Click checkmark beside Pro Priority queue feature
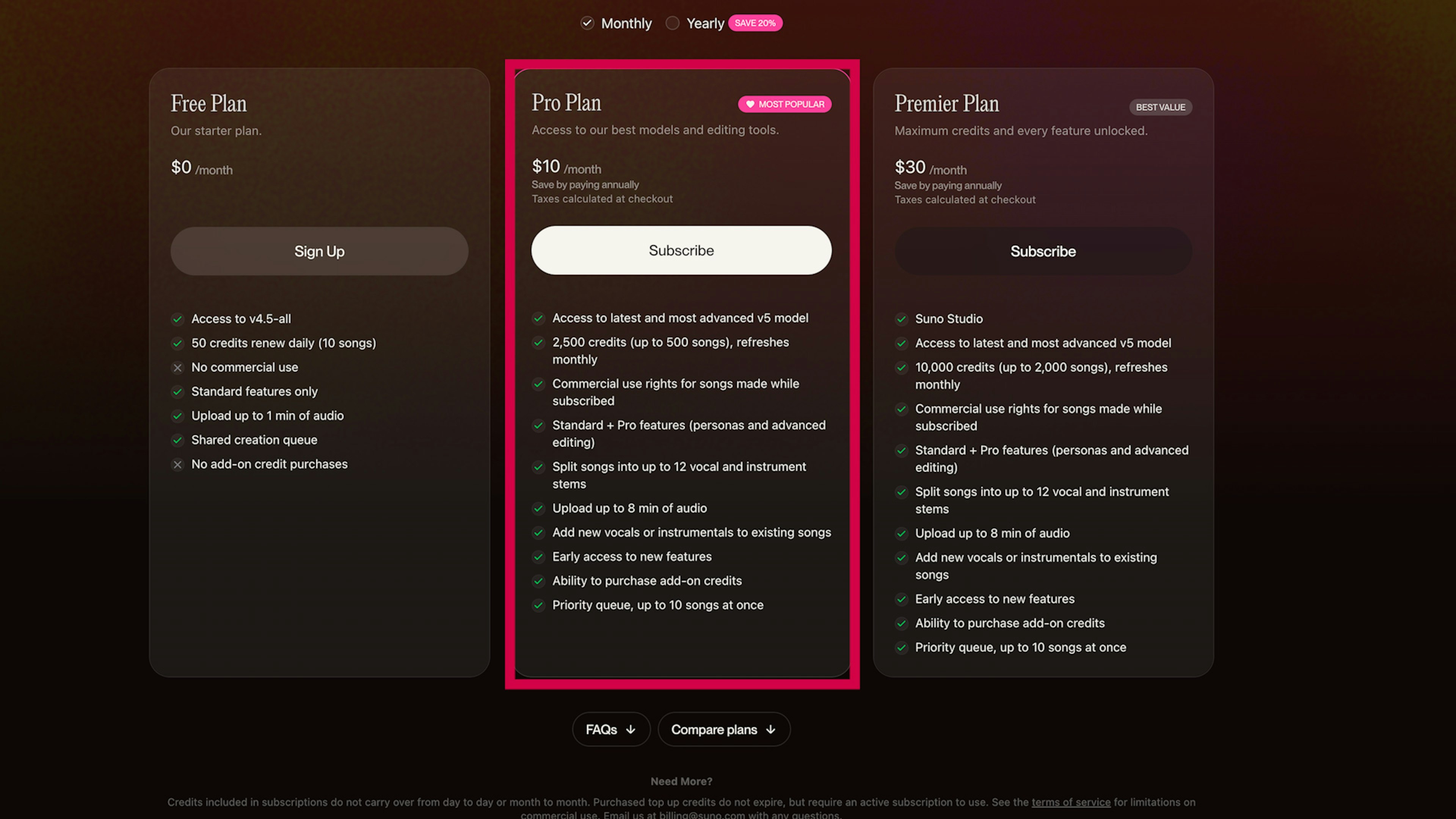This screenshot has width=1456, height=819. click(x=539, y=606)
